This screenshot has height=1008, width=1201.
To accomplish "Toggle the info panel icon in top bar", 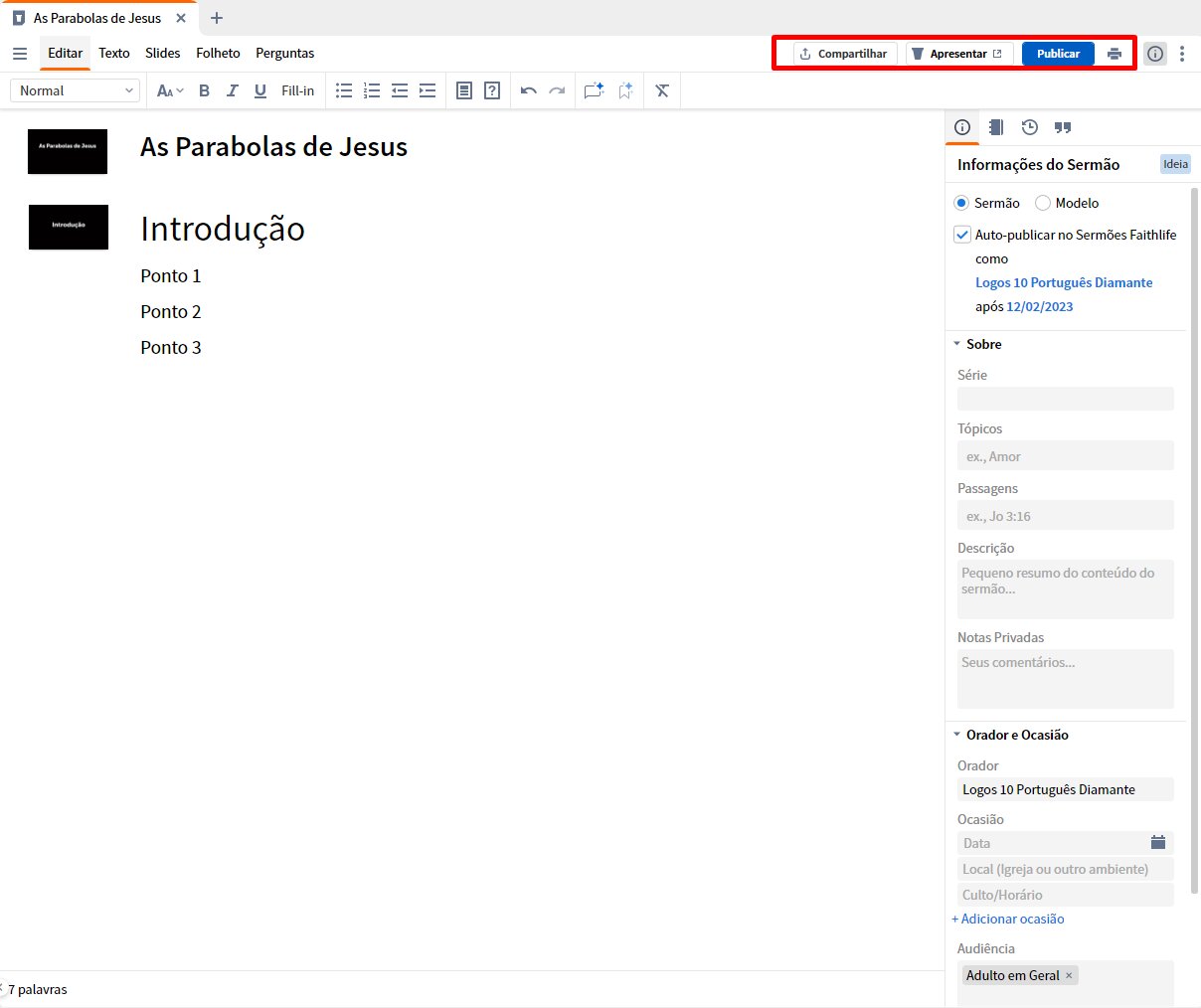I will tap(1154, 54).
